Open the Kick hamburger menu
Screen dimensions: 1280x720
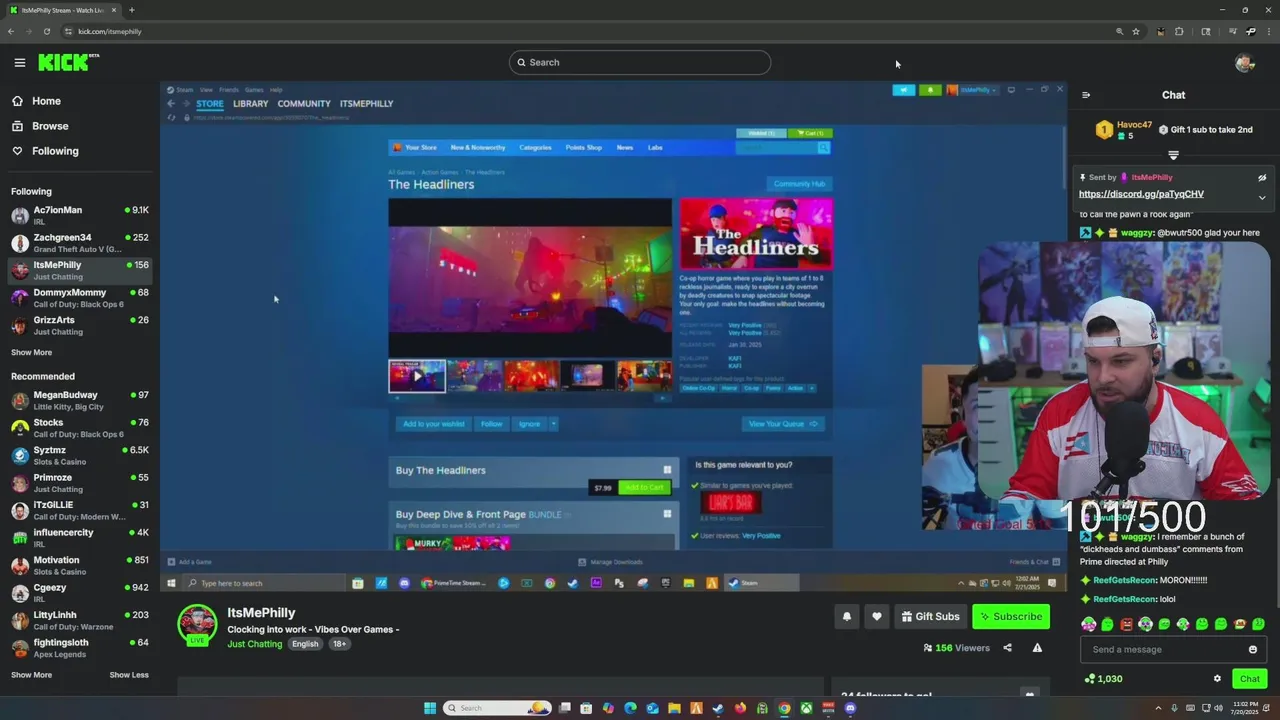pyautogui.click(x=19, y=62)
